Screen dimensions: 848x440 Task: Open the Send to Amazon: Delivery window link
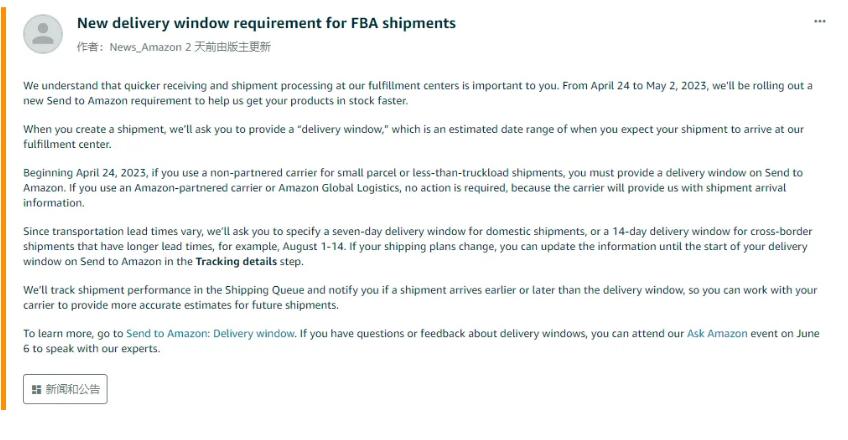(x=210, y=333)
